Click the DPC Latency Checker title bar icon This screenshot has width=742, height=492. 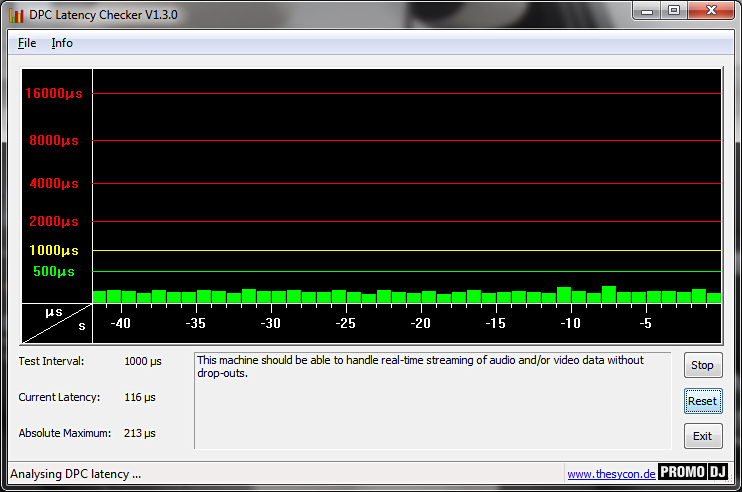click(x=16, y=15)
